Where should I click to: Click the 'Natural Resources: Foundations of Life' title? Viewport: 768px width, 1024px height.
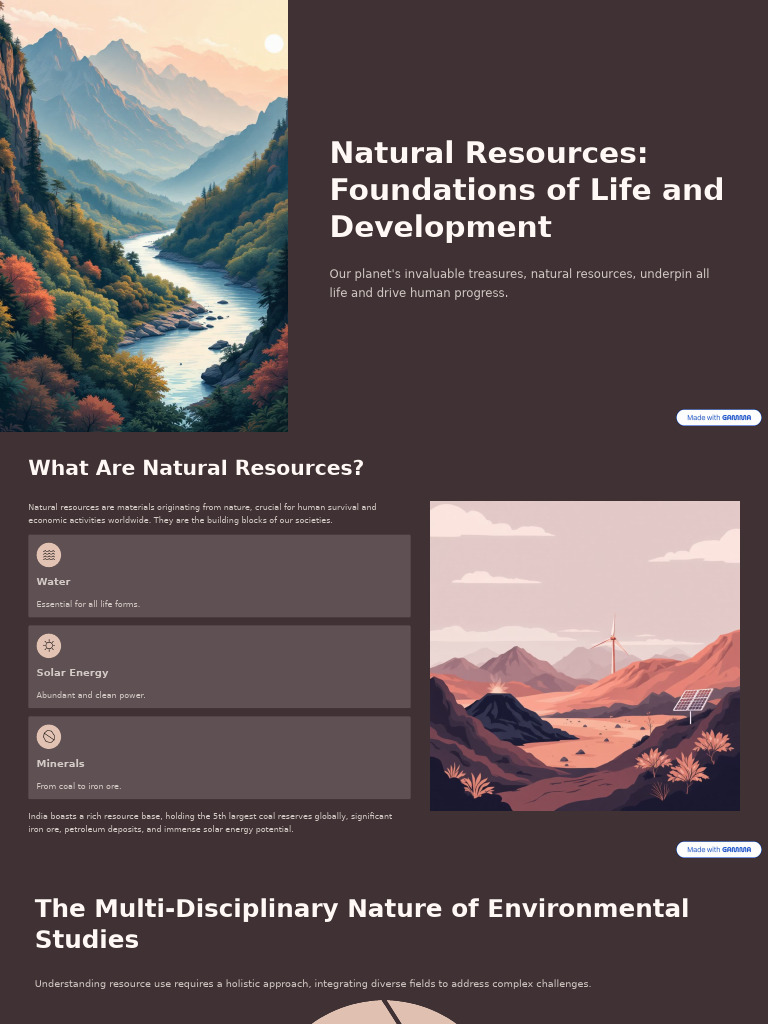526,189
